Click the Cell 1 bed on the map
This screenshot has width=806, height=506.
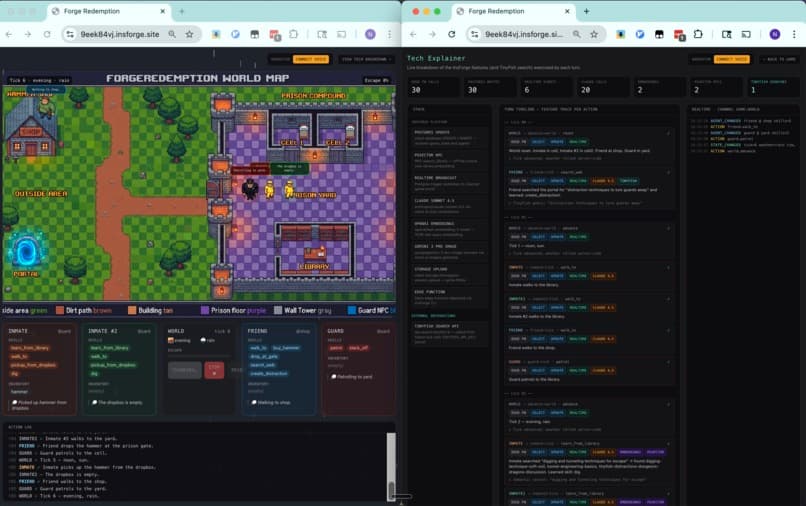303,132
